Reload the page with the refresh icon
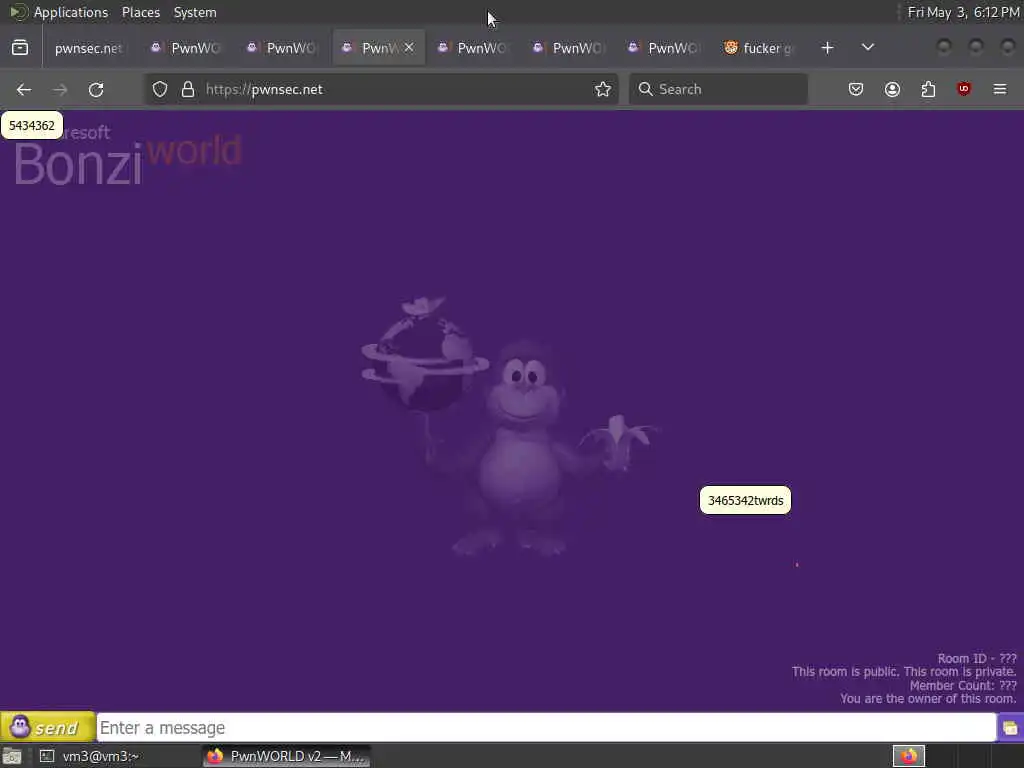1024x768 pixels. pyautogui.click(x=96, y=89)
